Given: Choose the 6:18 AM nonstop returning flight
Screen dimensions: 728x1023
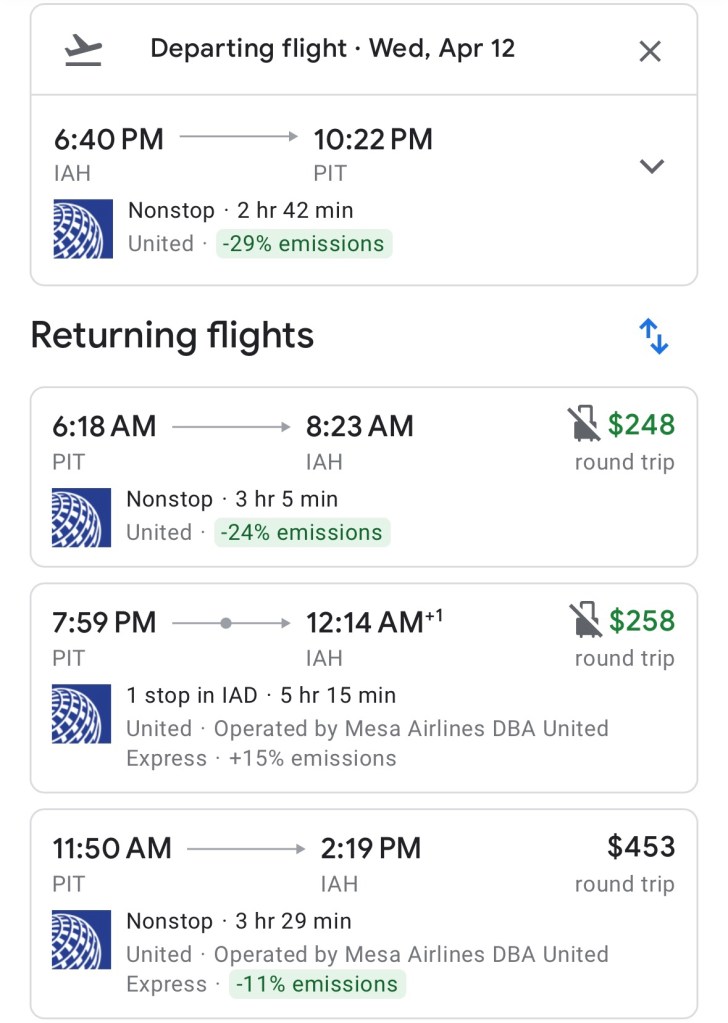Looking at the screenshot, I should click(300, 440).
